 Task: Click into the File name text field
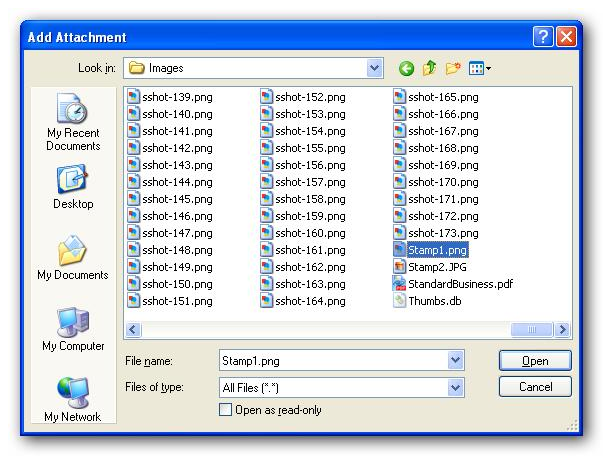coord(334,361)
